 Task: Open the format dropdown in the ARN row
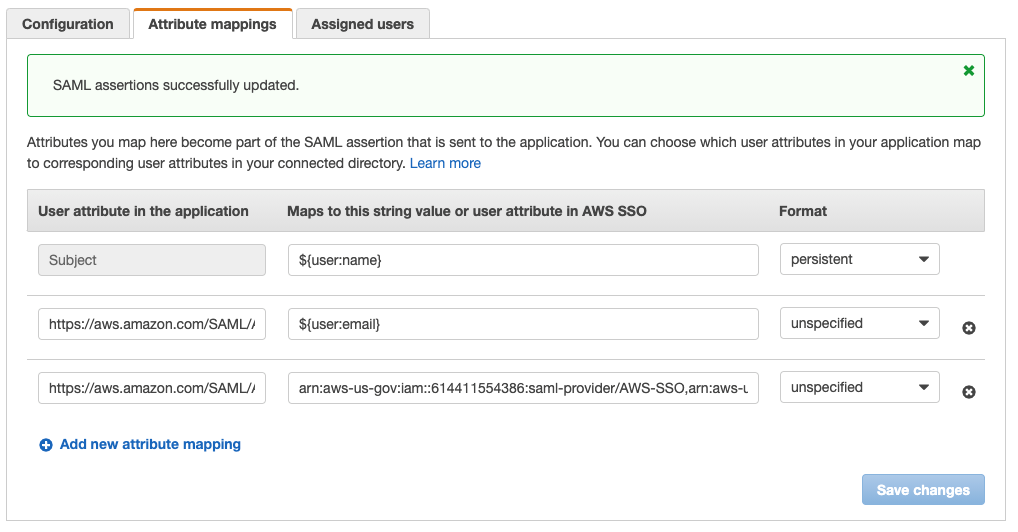859,388
